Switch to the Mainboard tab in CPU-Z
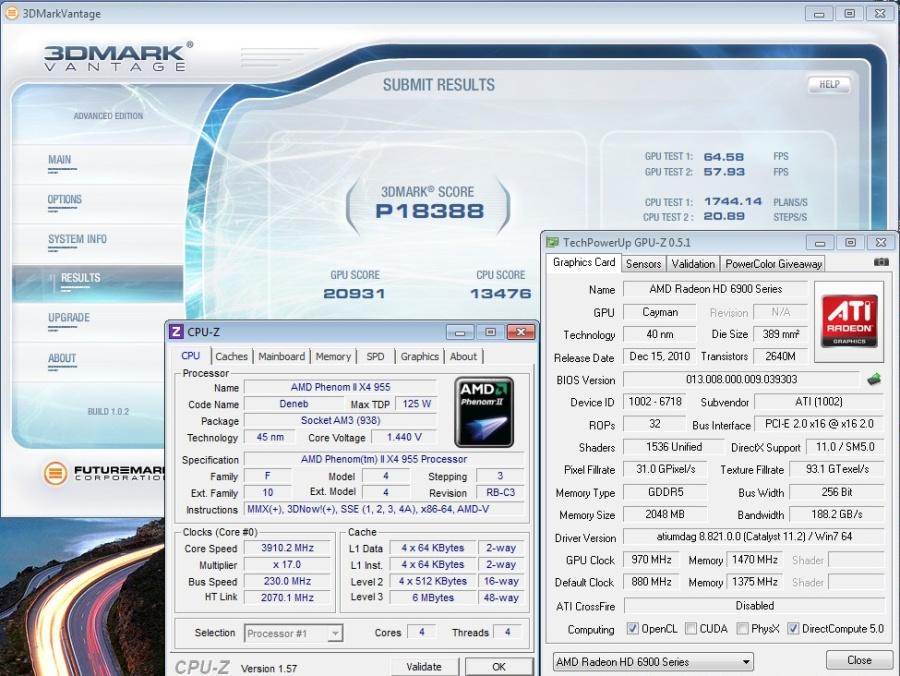This screenshot has height=676, width=900. [x=281, y=356]
